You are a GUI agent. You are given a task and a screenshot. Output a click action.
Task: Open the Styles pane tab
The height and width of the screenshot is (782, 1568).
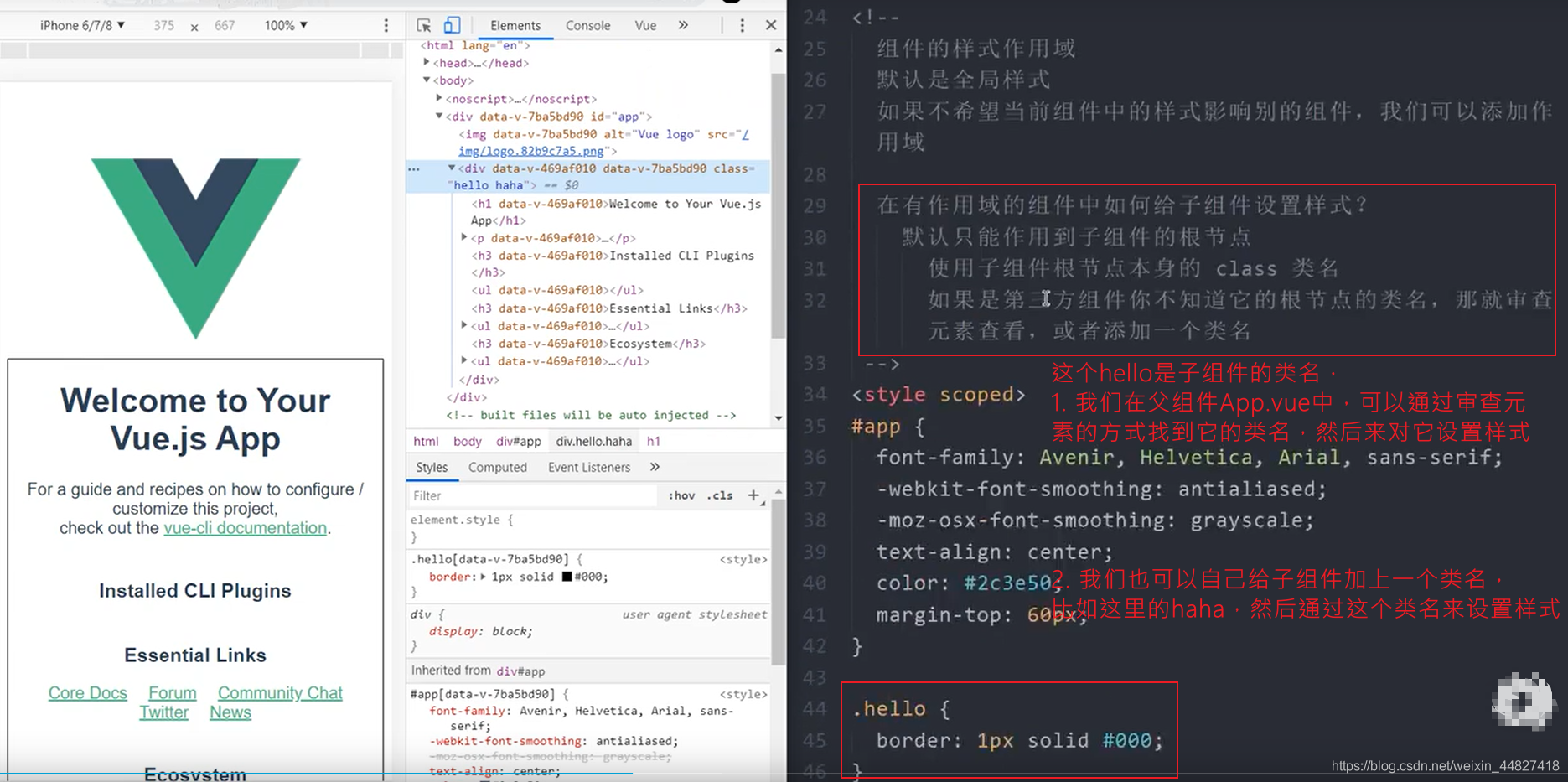(432, 468)
